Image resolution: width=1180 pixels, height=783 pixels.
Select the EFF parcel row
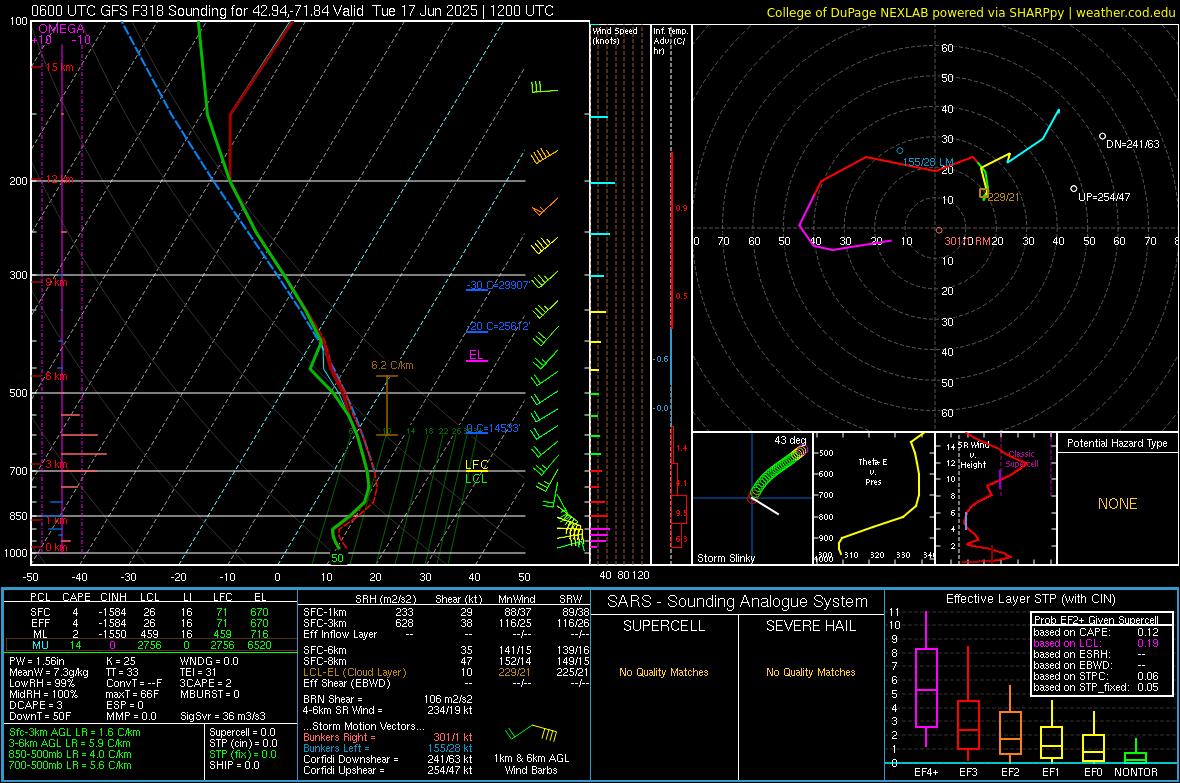pyautogui.click(x=150, y=623)
